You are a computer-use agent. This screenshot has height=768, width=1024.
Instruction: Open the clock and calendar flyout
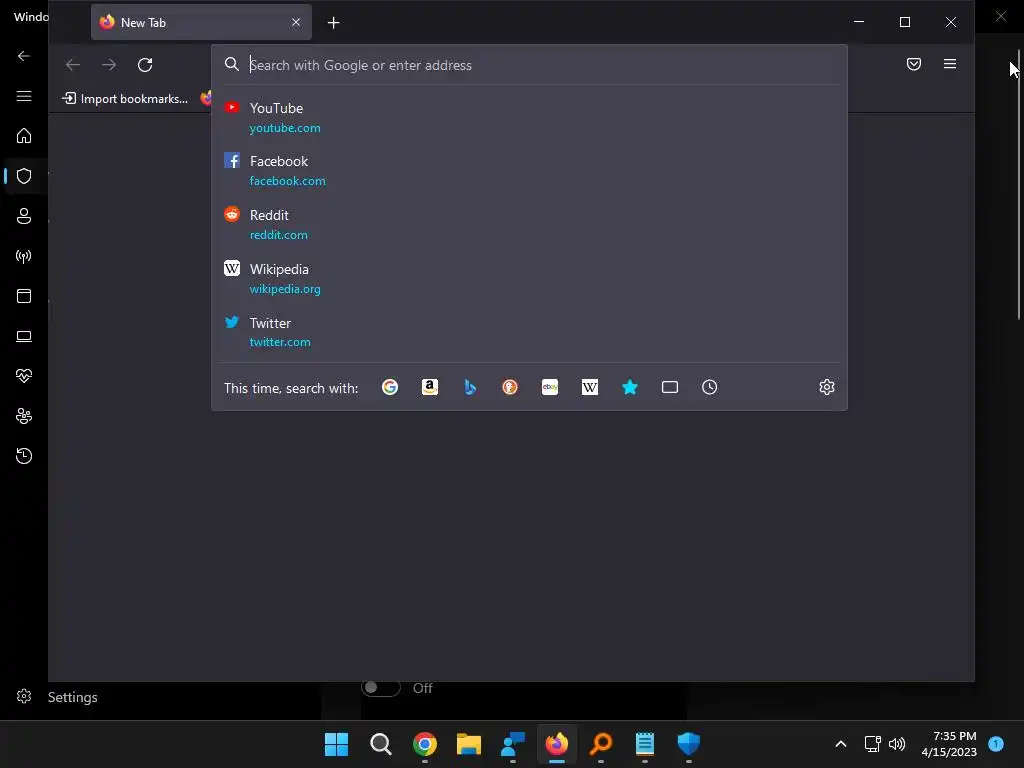949,744
